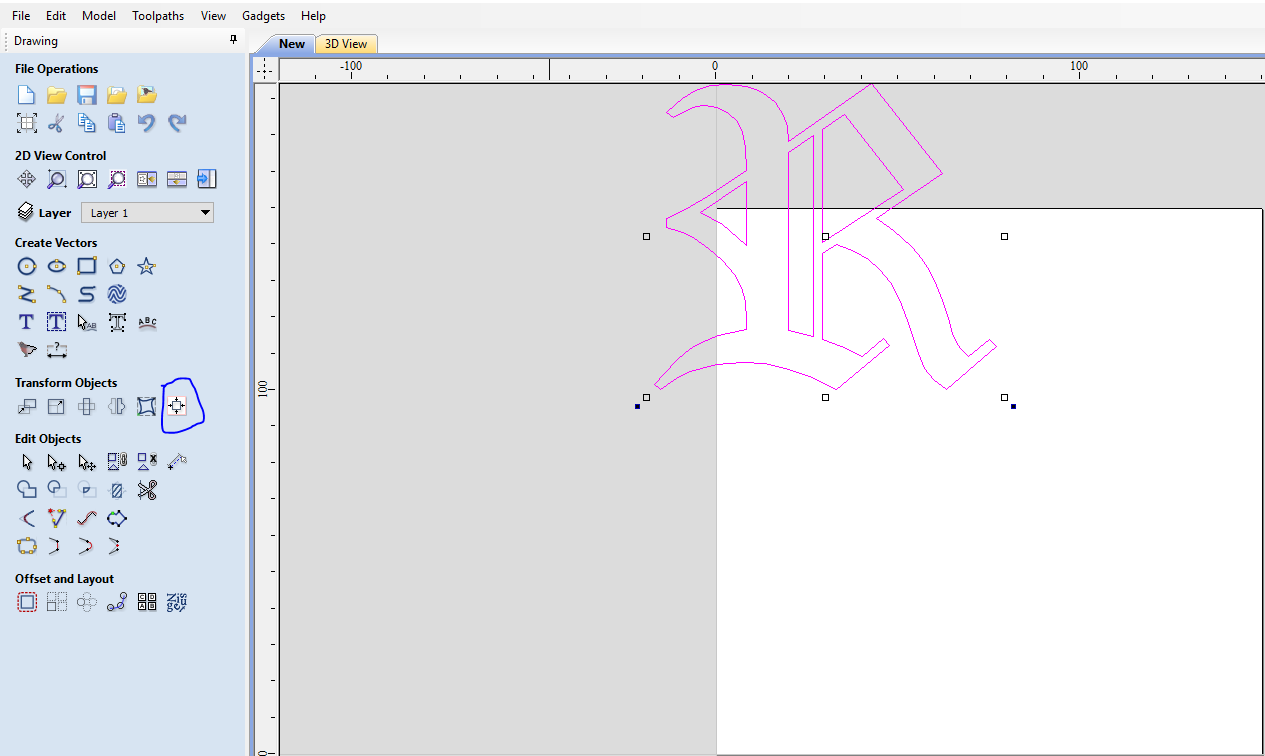This screenshot has height=756, width=1265.
Task: Open the Create Text tool
Action: pyautogui.click(x=26, y=322)
